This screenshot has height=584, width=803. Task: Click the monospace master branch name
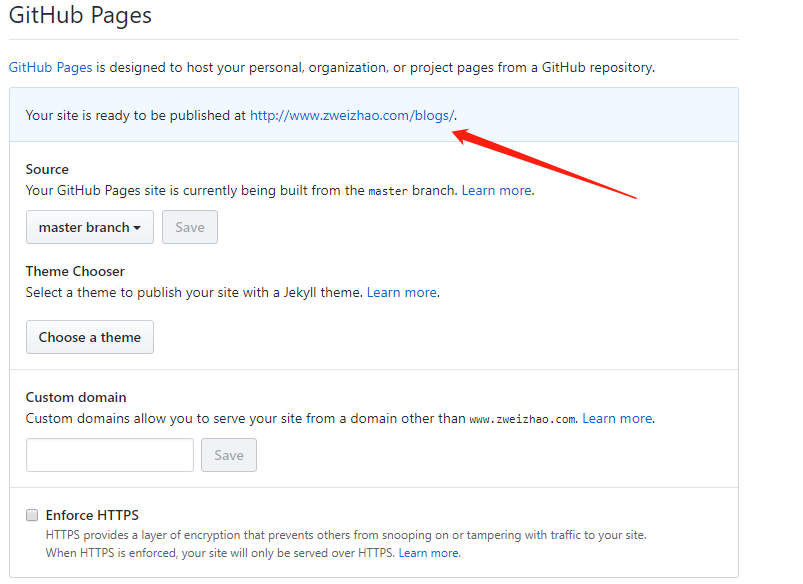point(388,191)
